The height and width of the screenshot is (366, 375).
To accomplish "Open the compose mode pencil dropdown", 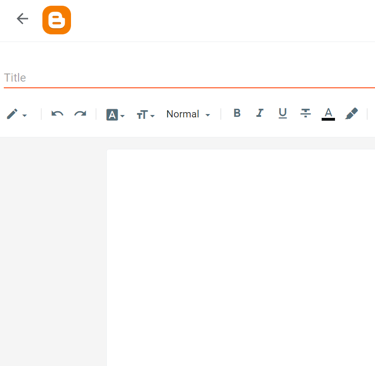I will pyautogui.click(x=17, y=114).
